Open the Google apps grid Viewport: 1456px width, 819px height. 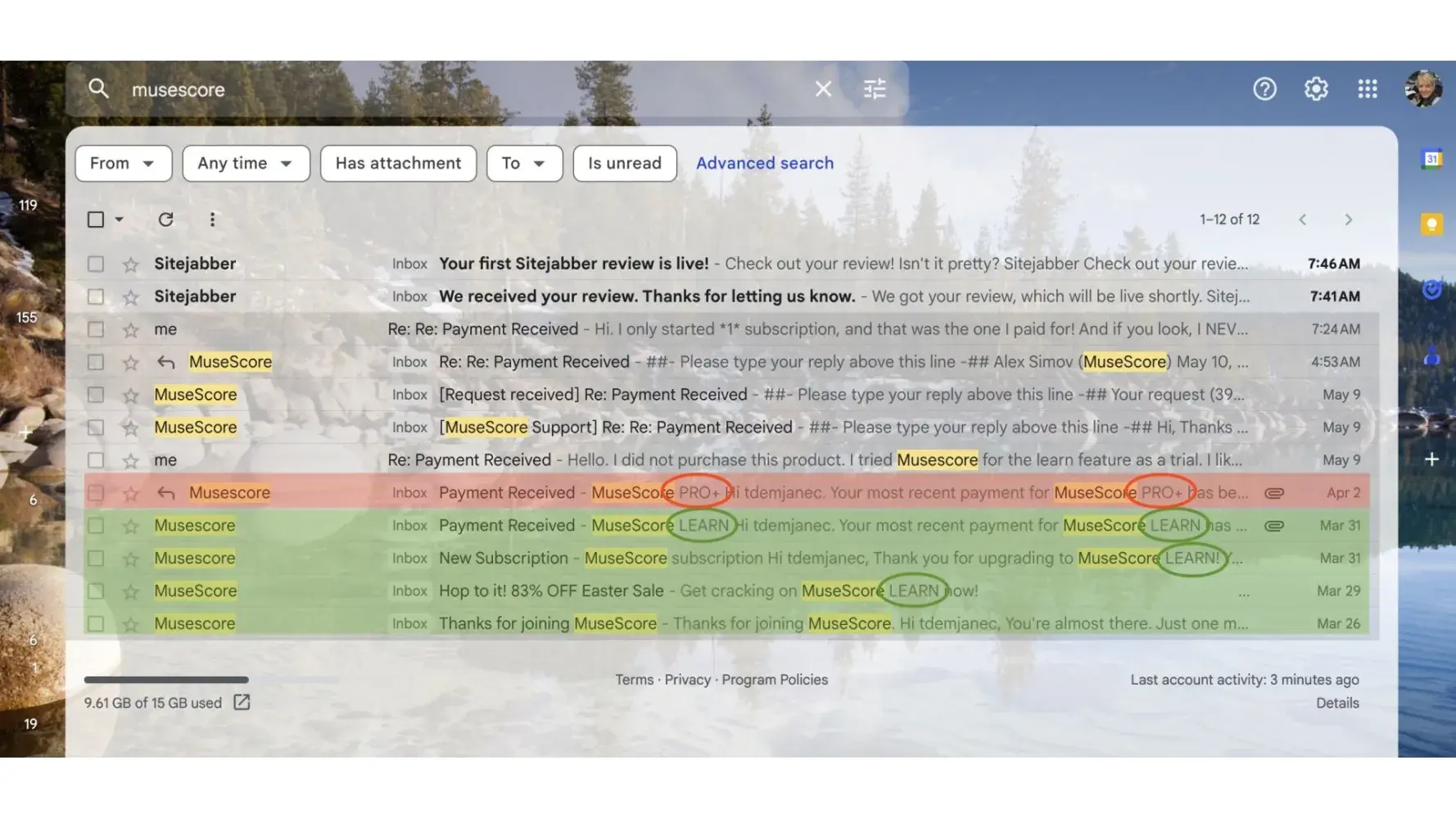[x=1368, y=88]
